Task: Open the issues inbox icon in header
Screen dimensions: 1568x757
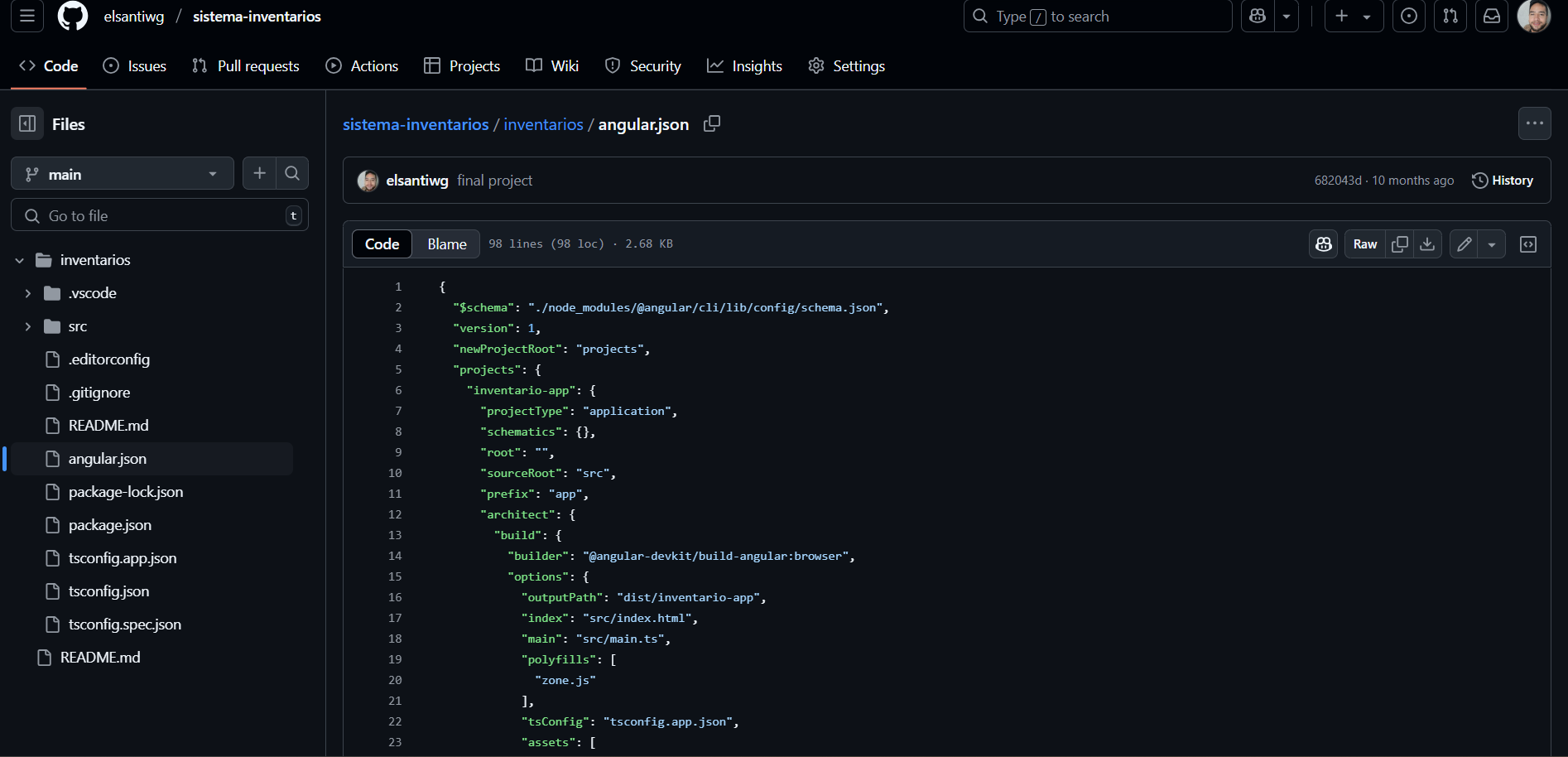Action: point(1409,17)
